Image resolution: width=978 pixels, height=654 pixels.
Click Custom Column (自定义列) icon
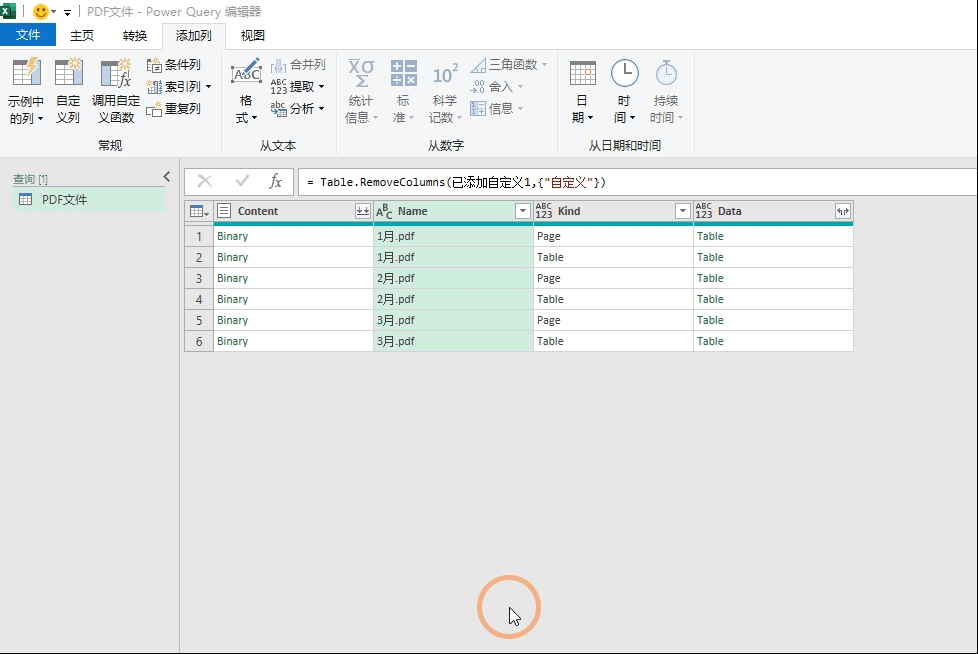[x=68, y=74]
